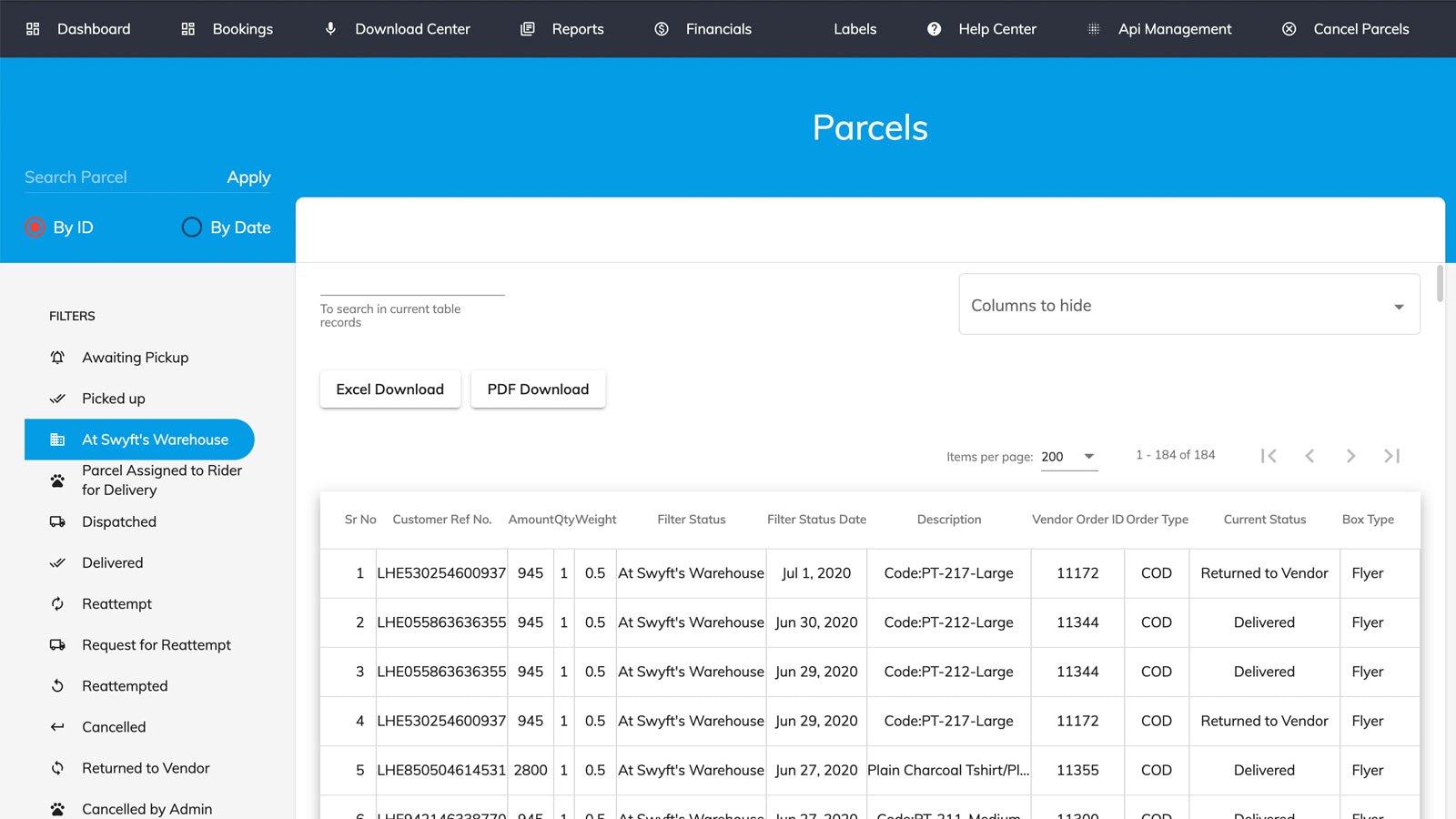
Task: Click row 2 reference LHE055863636355
Action: tap(441, 622)
